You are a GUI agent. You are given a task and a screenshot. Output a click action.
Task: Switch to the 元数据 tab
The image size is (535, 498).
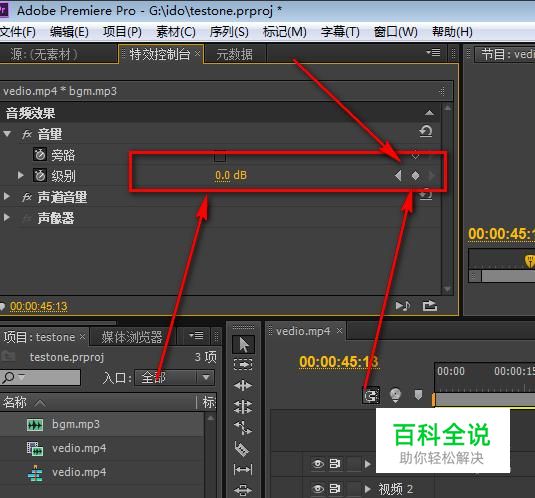point(234,55)
